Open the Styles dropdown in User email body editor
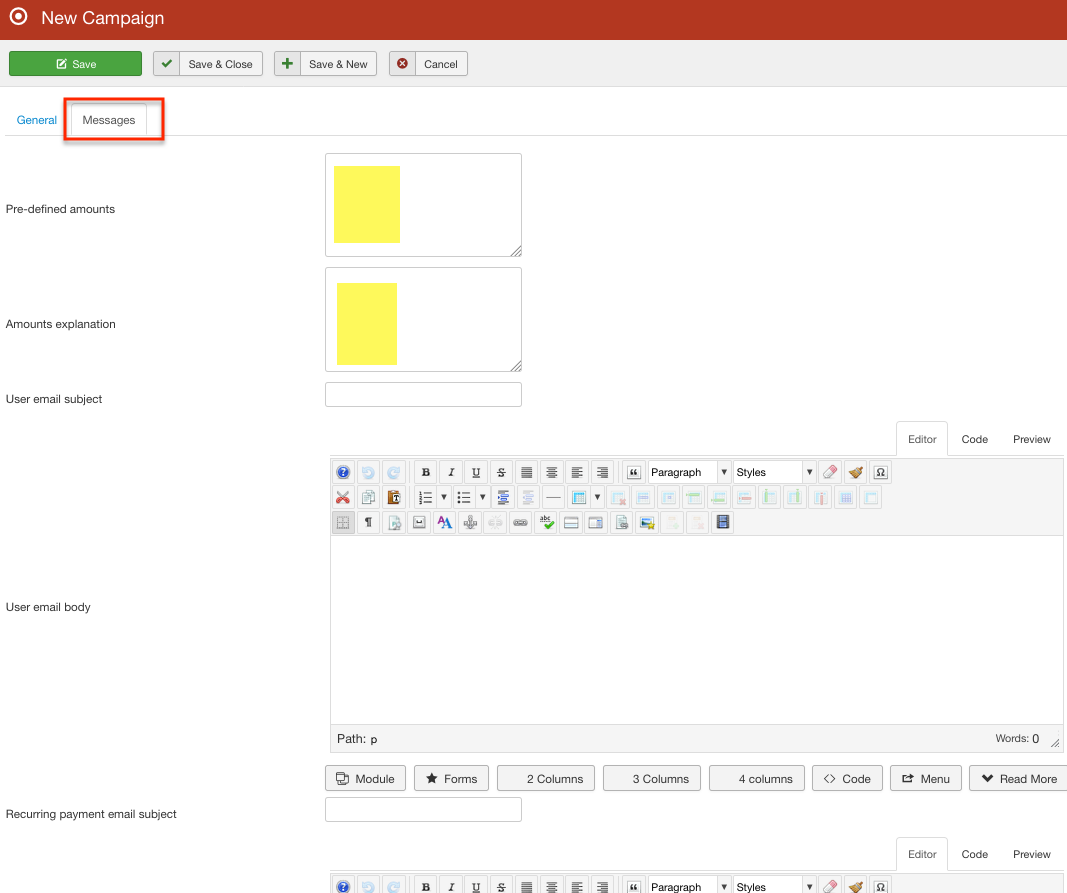 774,473
